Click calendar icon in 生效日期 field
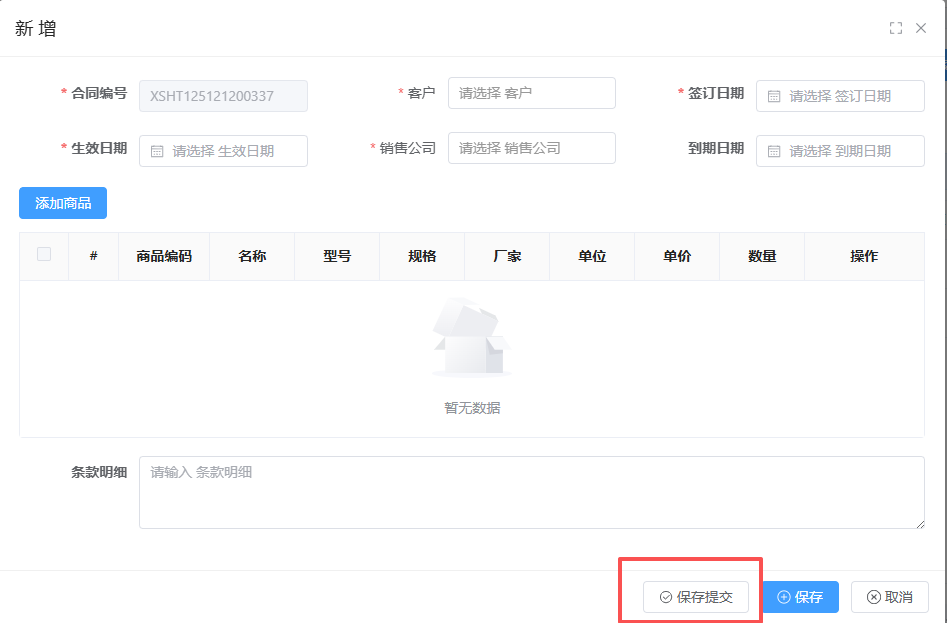 [x=157, y=151]
